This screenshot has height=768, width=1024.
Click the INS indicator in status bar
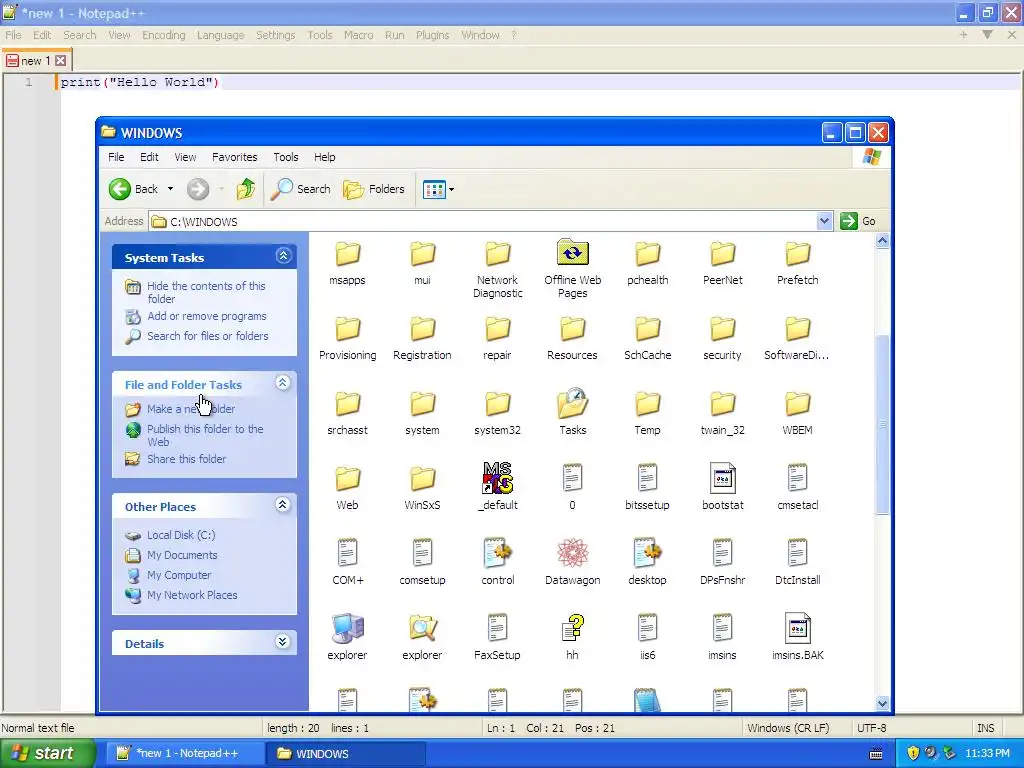[x=985, y=728]
